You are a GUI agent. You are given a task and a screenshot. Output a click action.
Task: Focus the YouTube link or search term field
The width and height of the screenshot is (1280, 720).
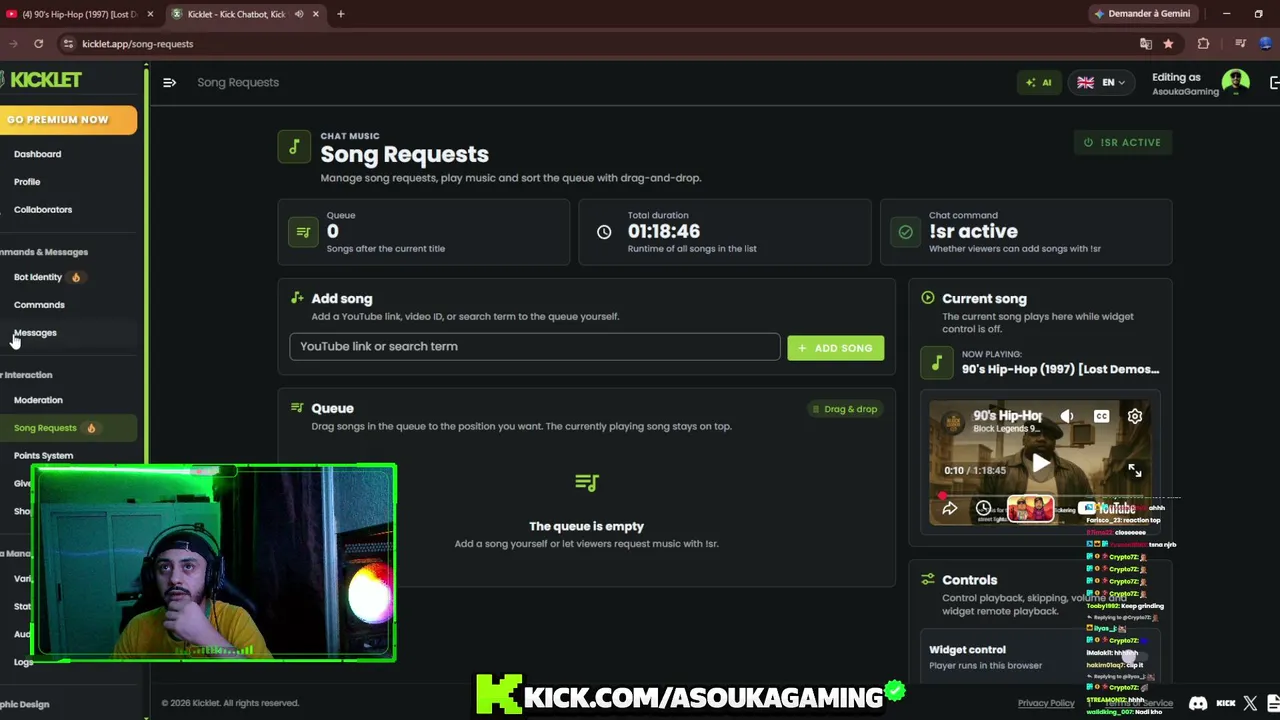point(534,347)
